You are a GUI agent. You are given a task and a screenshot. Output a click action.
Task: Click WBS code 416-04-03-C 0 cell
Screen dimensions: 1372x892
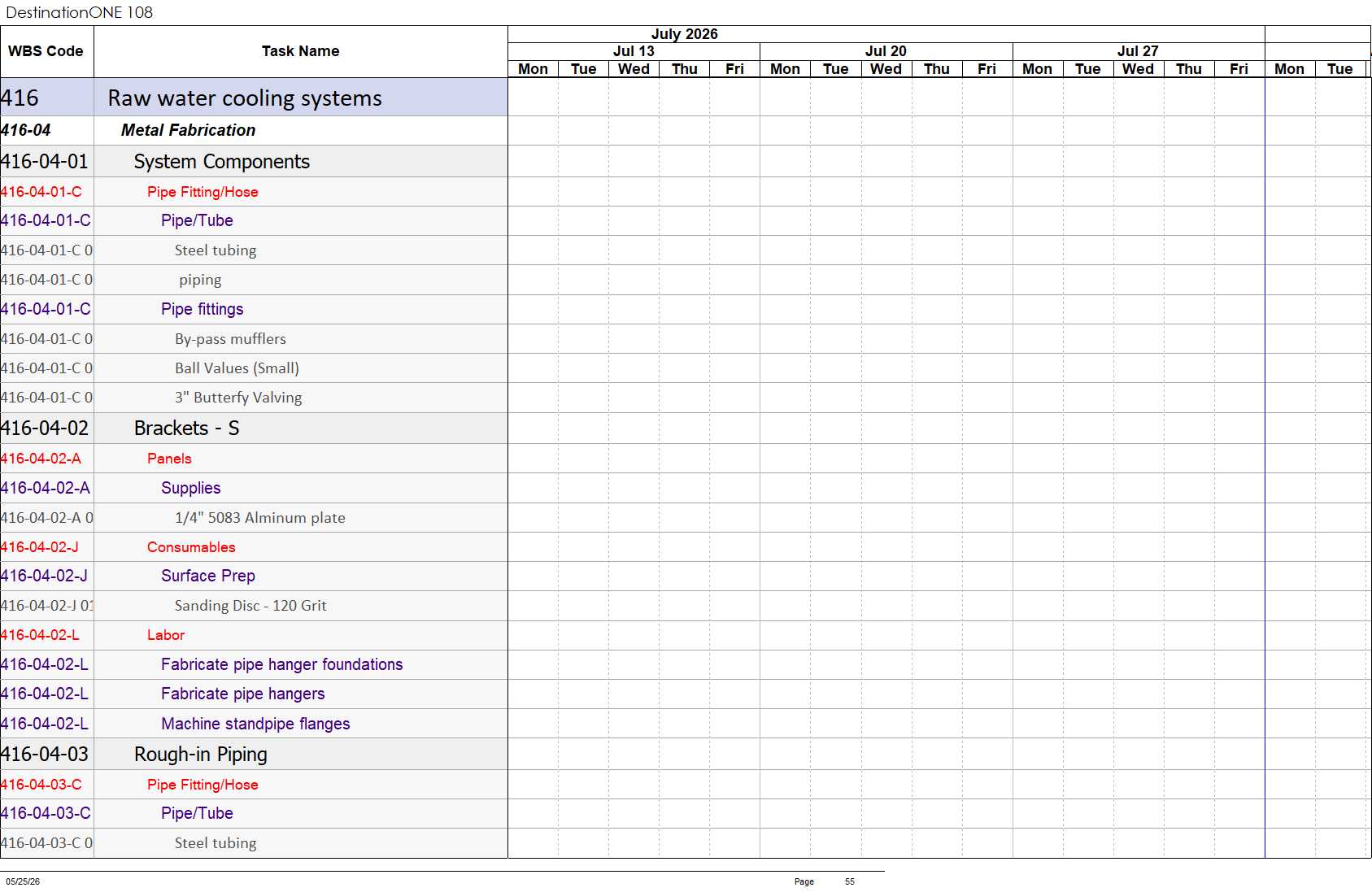point(46,843)
